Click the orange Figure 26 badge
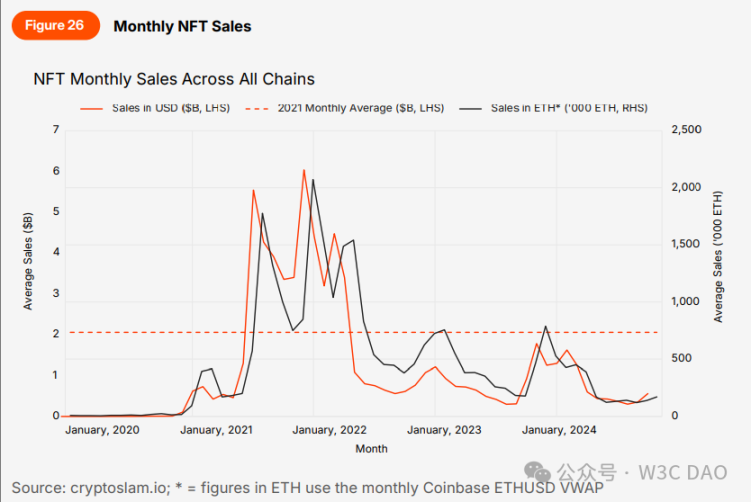Screen dimensions: 751x502 point(55,26)
